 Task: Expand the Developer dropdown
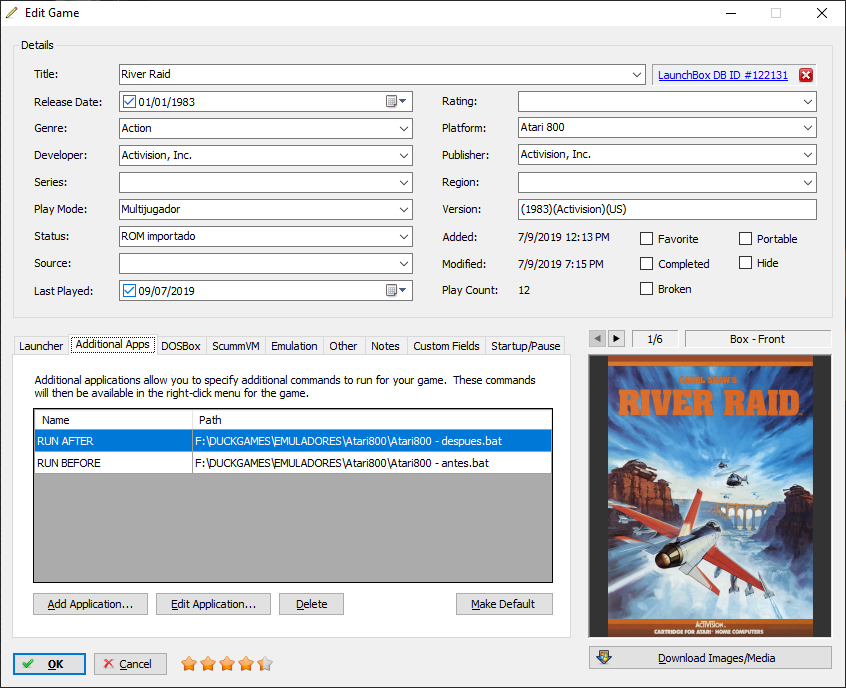point(404,155)
